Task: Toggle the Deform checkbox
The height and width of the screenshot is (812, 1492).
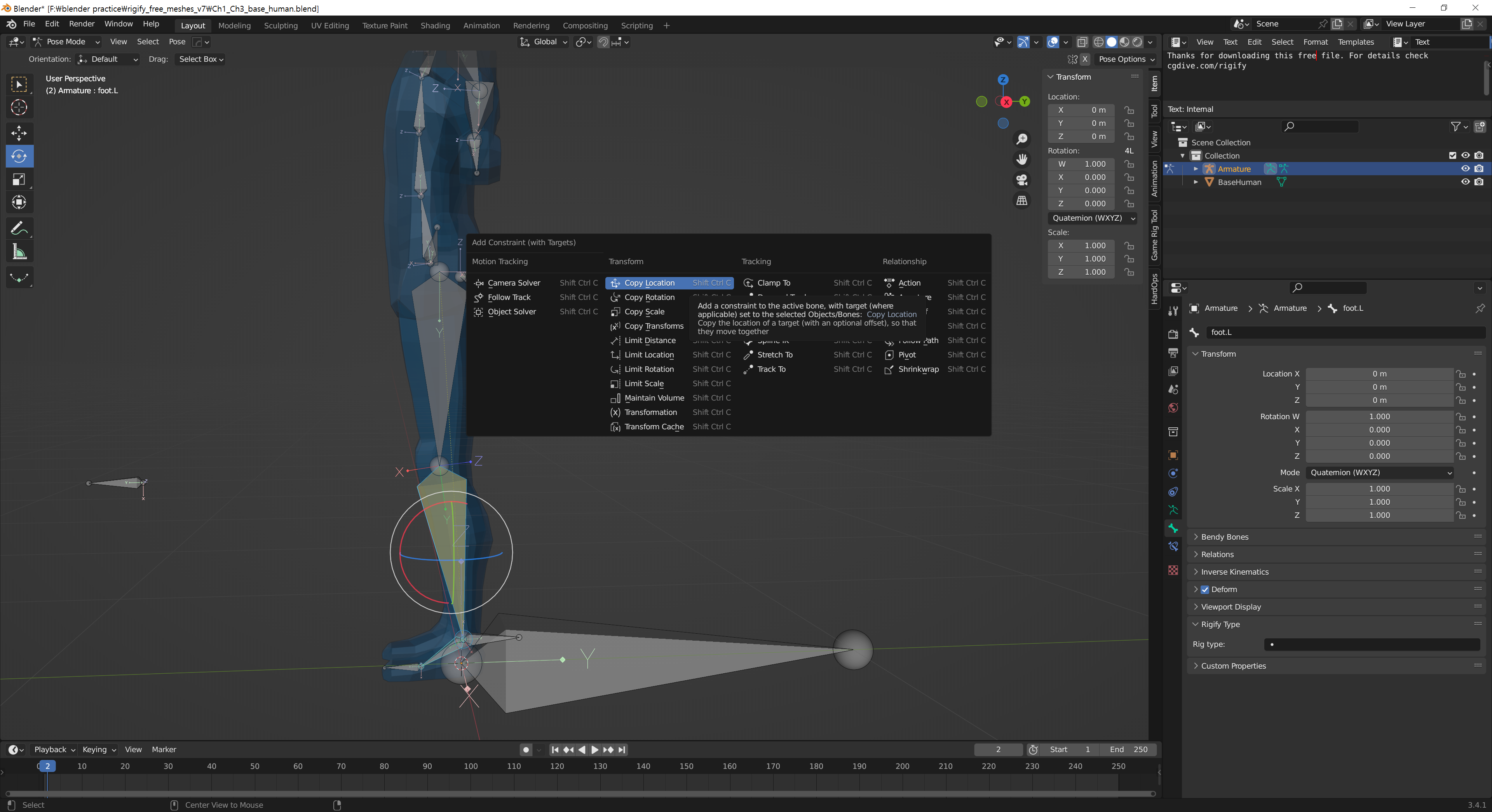Action: (1205, 590)
